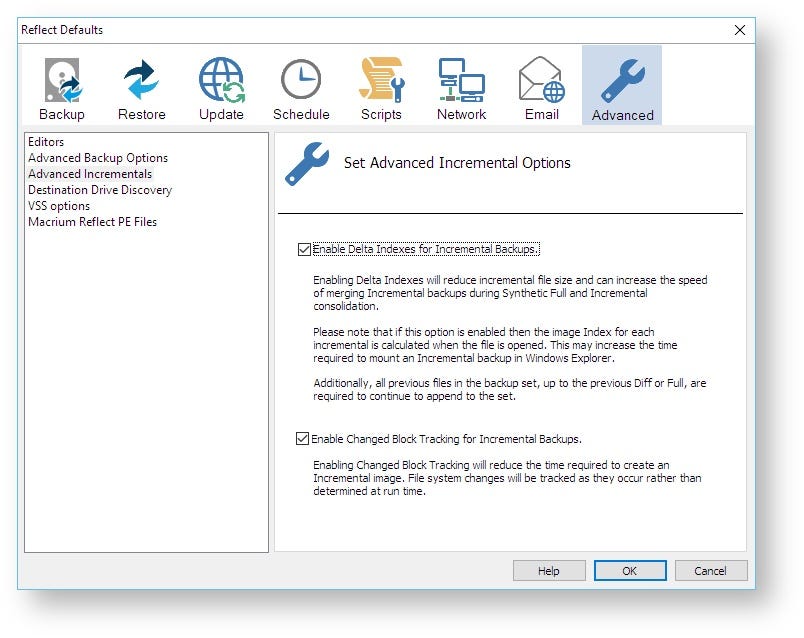Open the Backup settings icon
The image size is (804, 638).
[61, 80]
